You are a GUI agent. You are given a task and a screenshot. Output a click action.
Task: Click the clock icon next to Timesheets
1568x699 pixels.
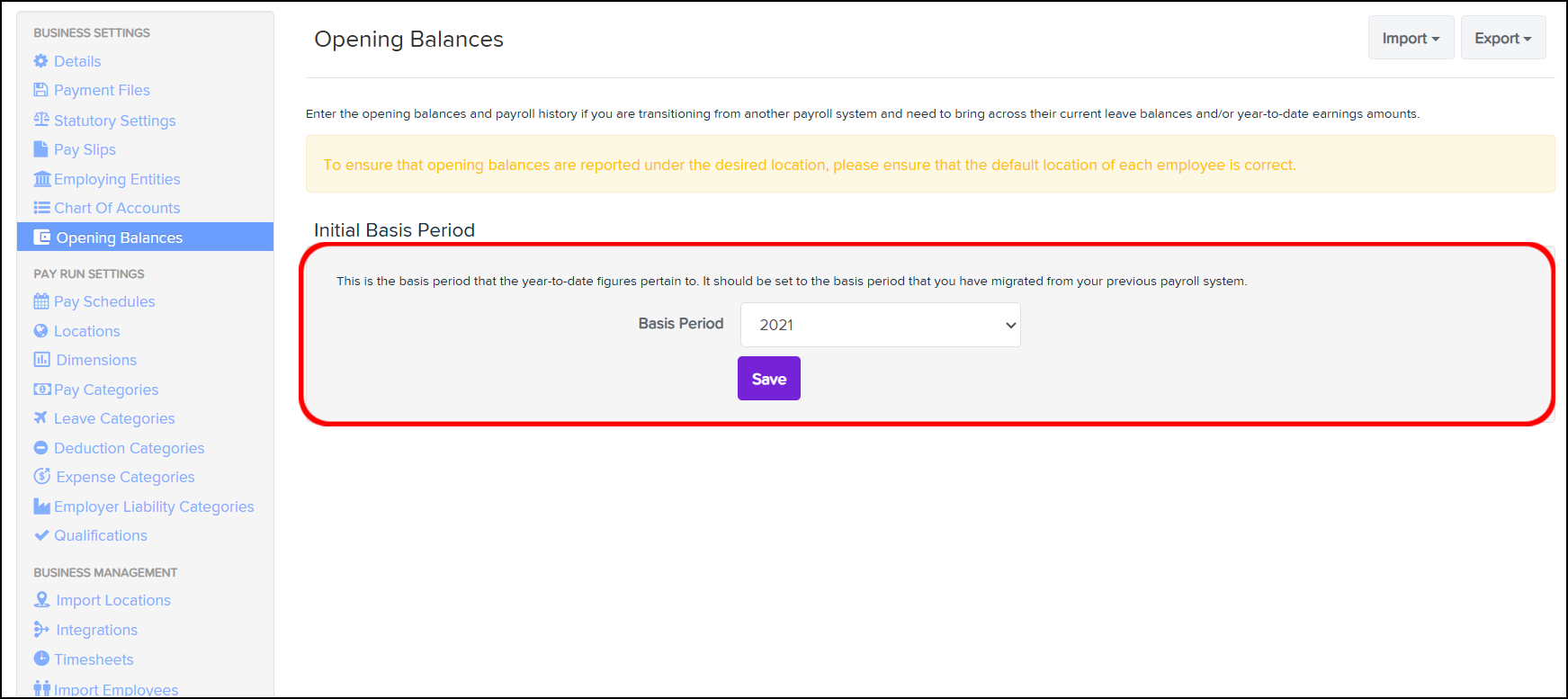pyautogui.click(x=40, y=659)
